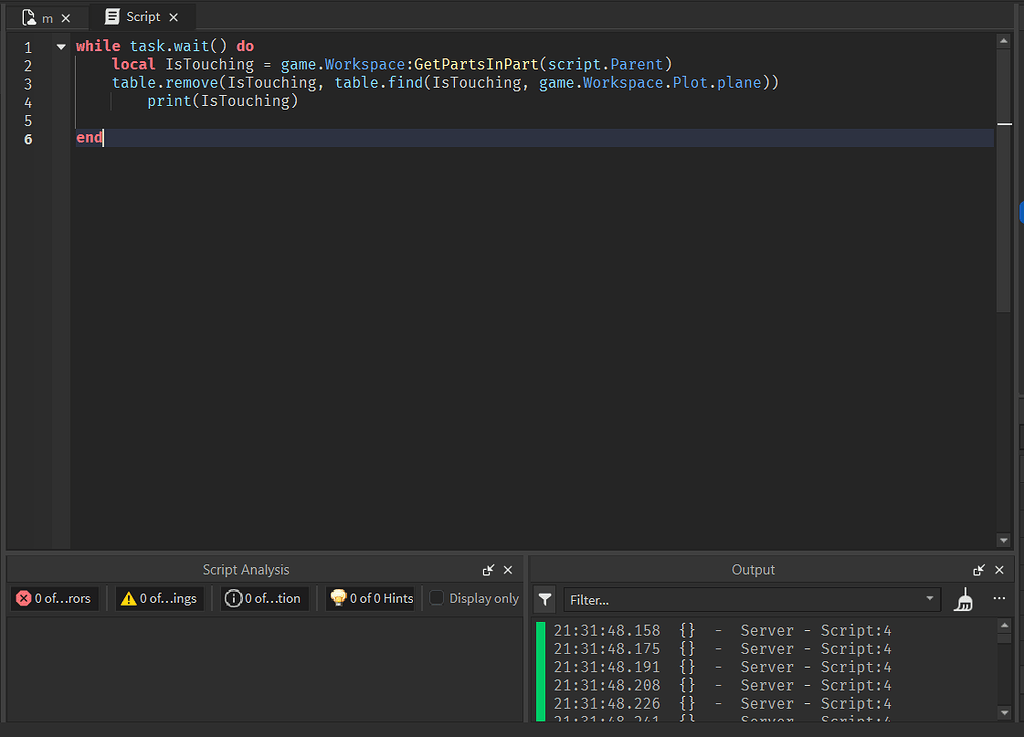The width and height of the screenshot is (1024, 737).
Task: Close the Output panel
Action: (999, 570)
